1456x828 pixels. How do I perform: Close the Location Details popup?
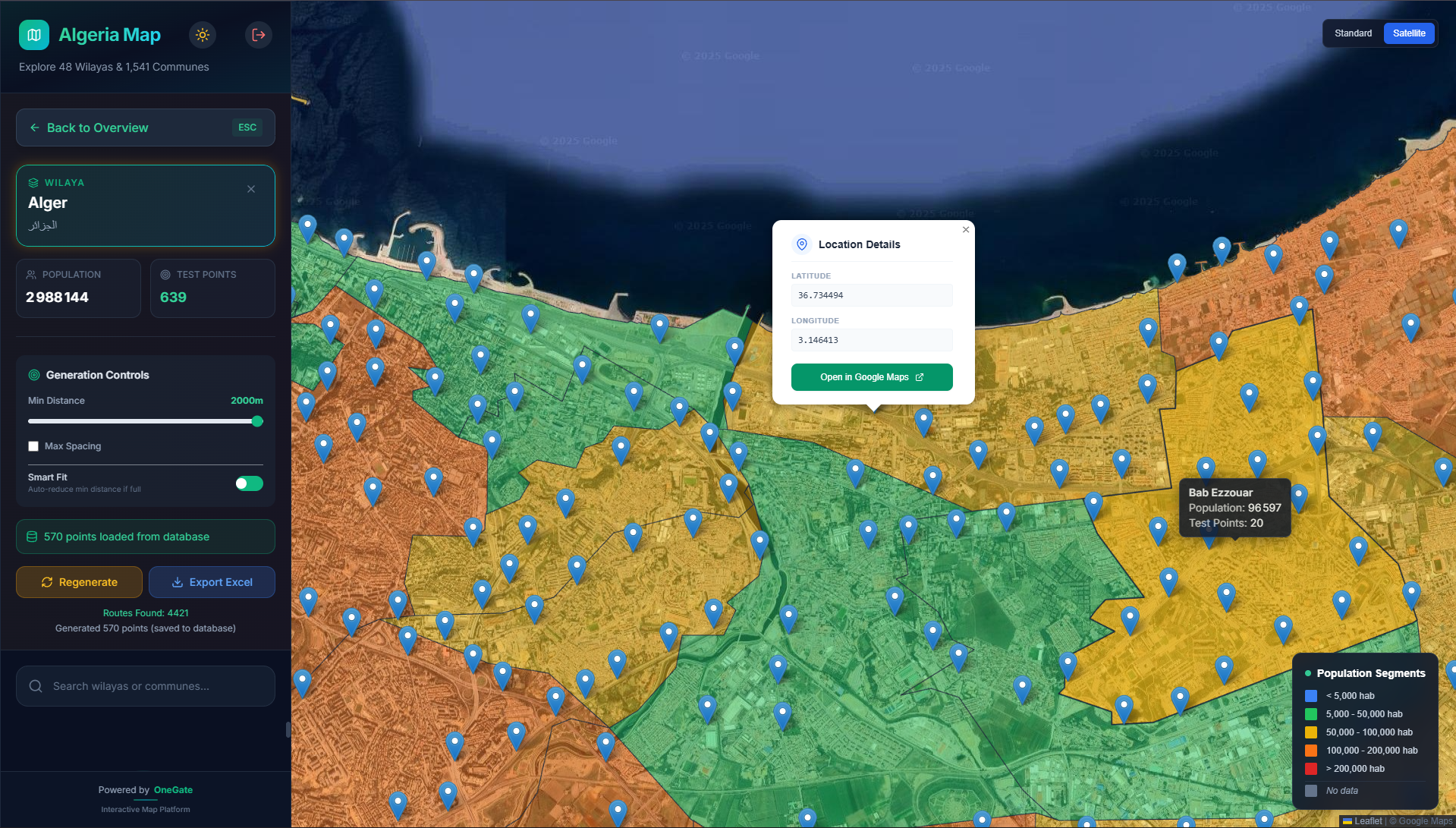click(x=966, y=230)
